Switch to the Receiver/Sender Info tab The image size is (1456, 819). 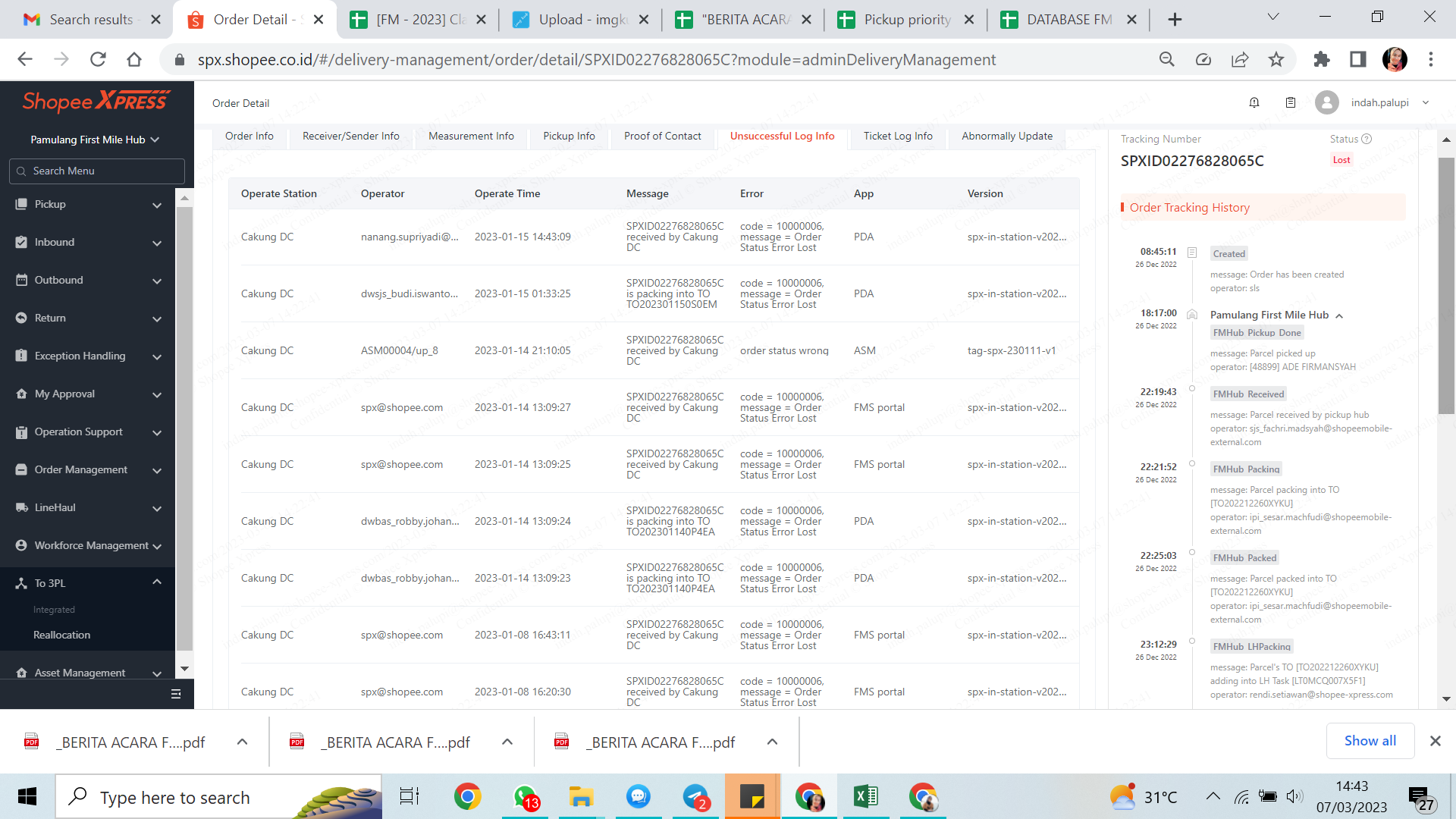pyautogui.click(x=351, y=136)
